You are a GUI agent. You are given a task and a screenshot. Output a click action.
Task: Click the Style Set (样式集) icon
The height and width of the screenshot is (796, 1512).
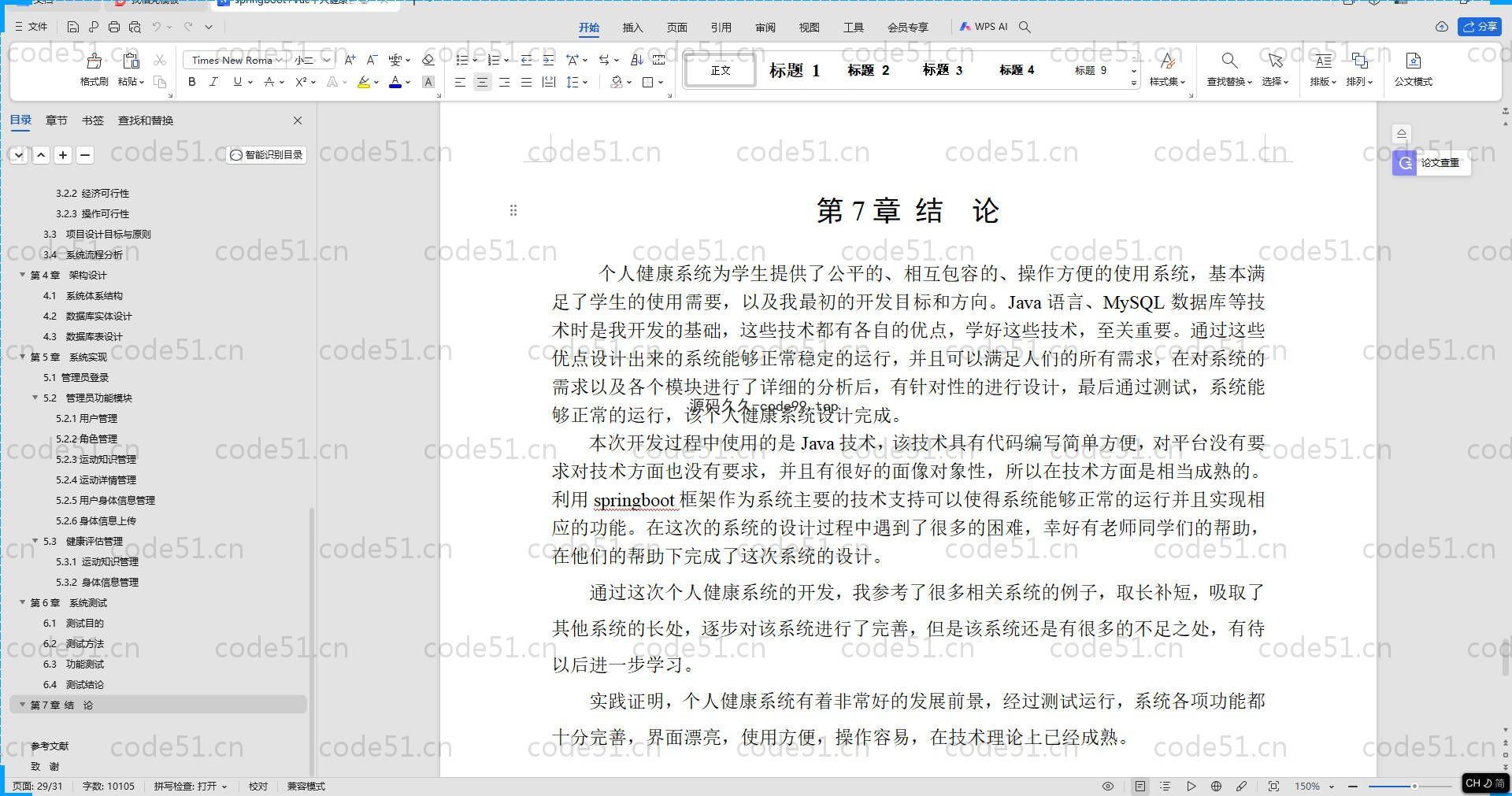[x=1167, y=61]
